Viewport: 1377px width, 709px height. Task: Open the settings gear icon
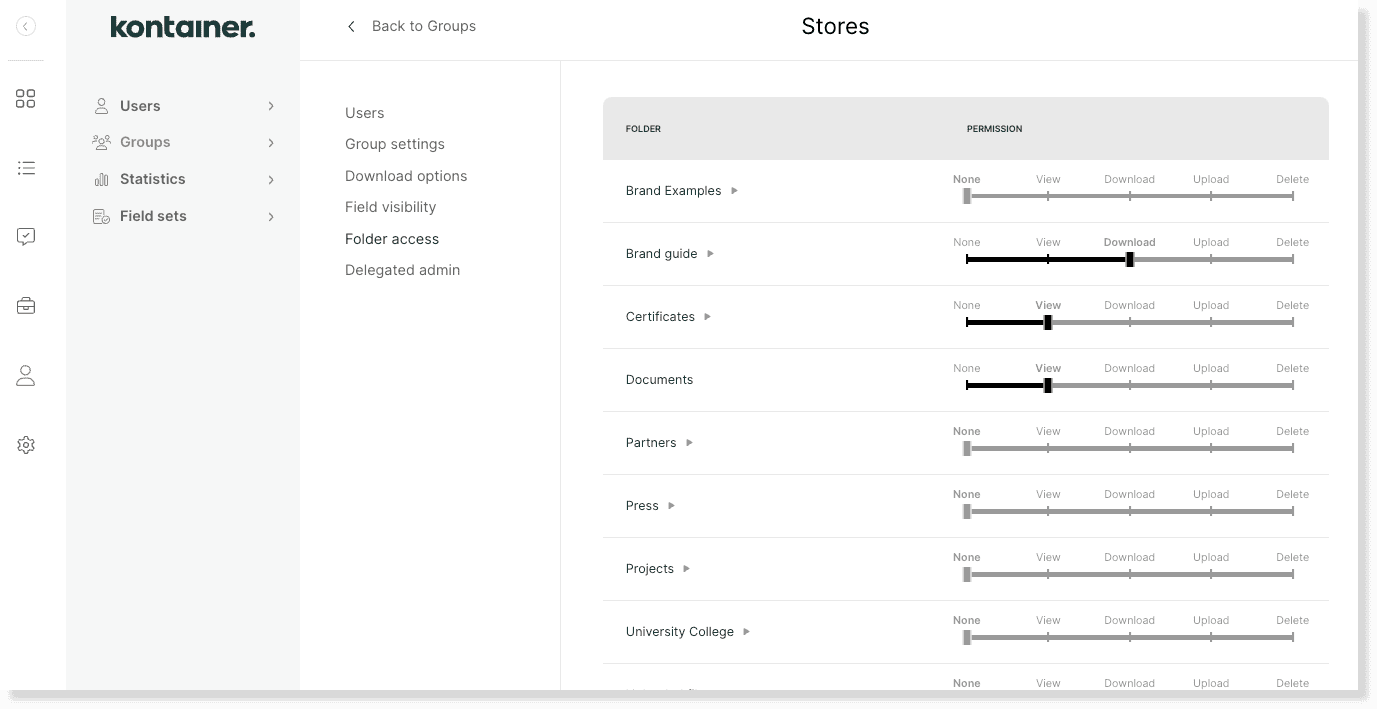(x=26, y=445)
